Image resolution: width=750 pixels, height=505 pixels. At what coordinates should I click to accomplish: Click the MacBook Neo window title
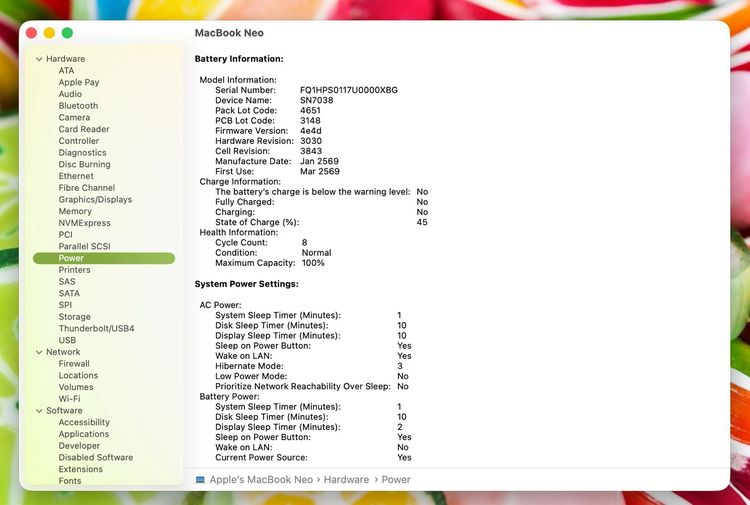click(x=229, y=33)
